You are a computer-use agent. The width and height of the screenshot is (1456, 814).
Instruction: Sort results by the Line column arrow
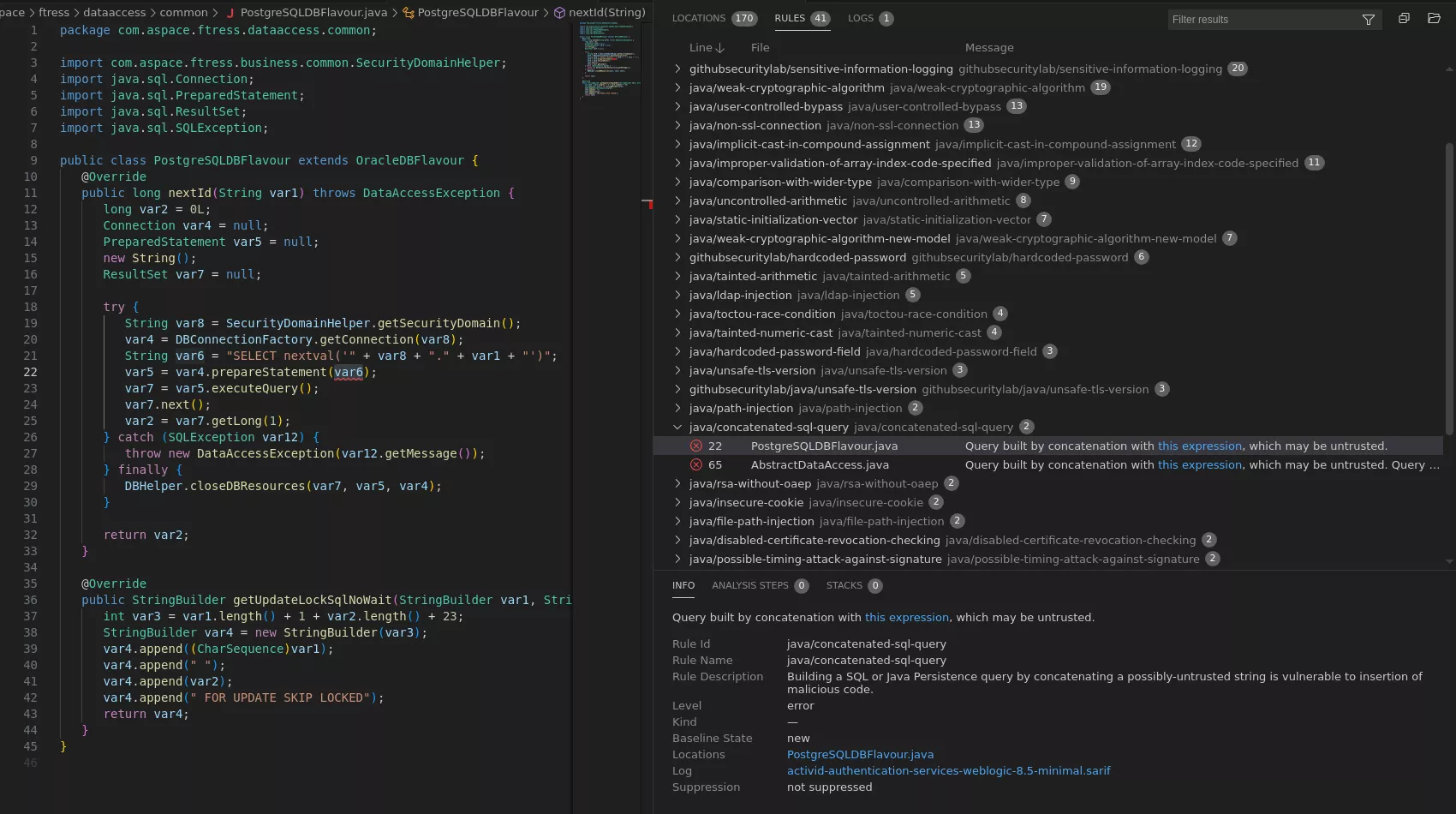pyautogui.click(x=719, y=48)
